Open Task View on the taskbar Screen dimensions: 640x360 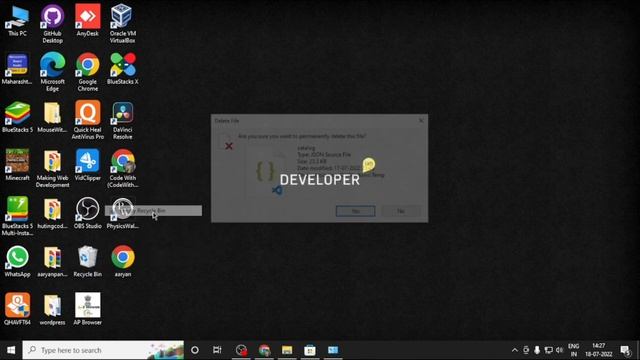[x=217, y=350]
